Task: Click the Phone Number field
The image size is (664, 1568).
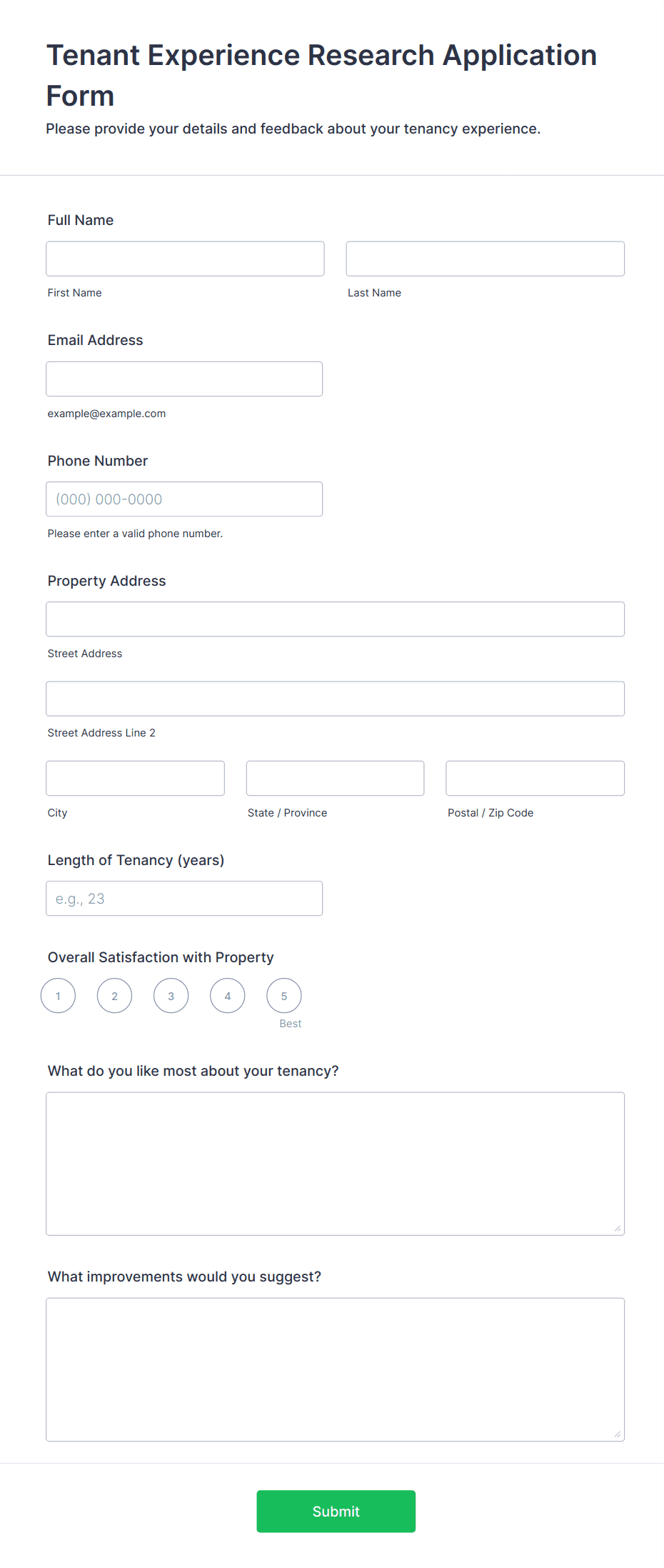Action: point(183,499)
